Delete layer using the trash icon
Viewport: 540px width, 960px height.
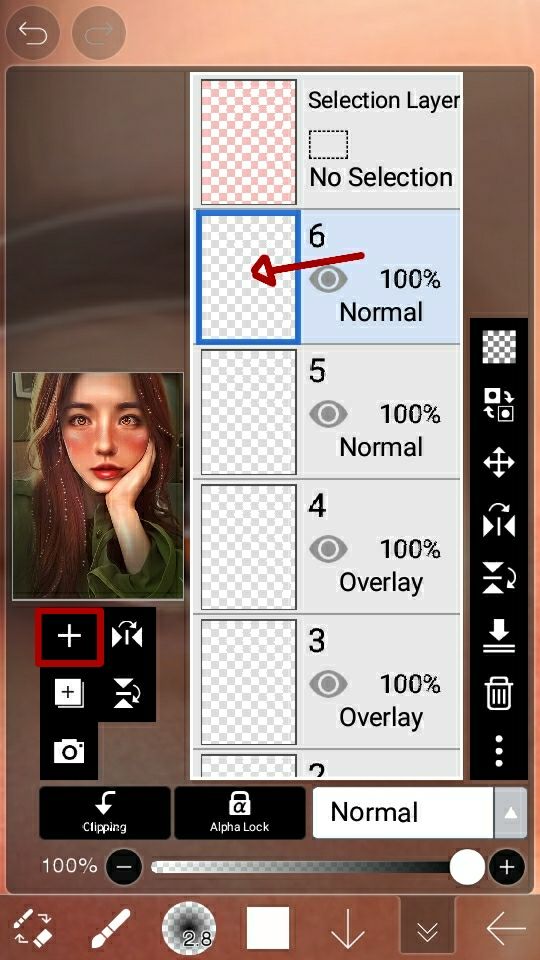499,694
